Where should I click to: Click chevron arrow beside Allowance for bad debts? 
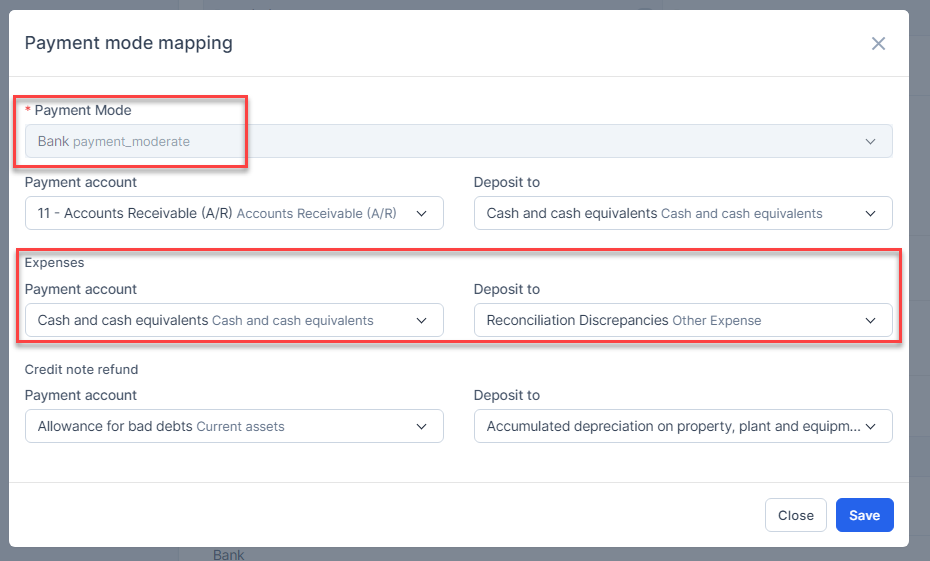point(421,426)
